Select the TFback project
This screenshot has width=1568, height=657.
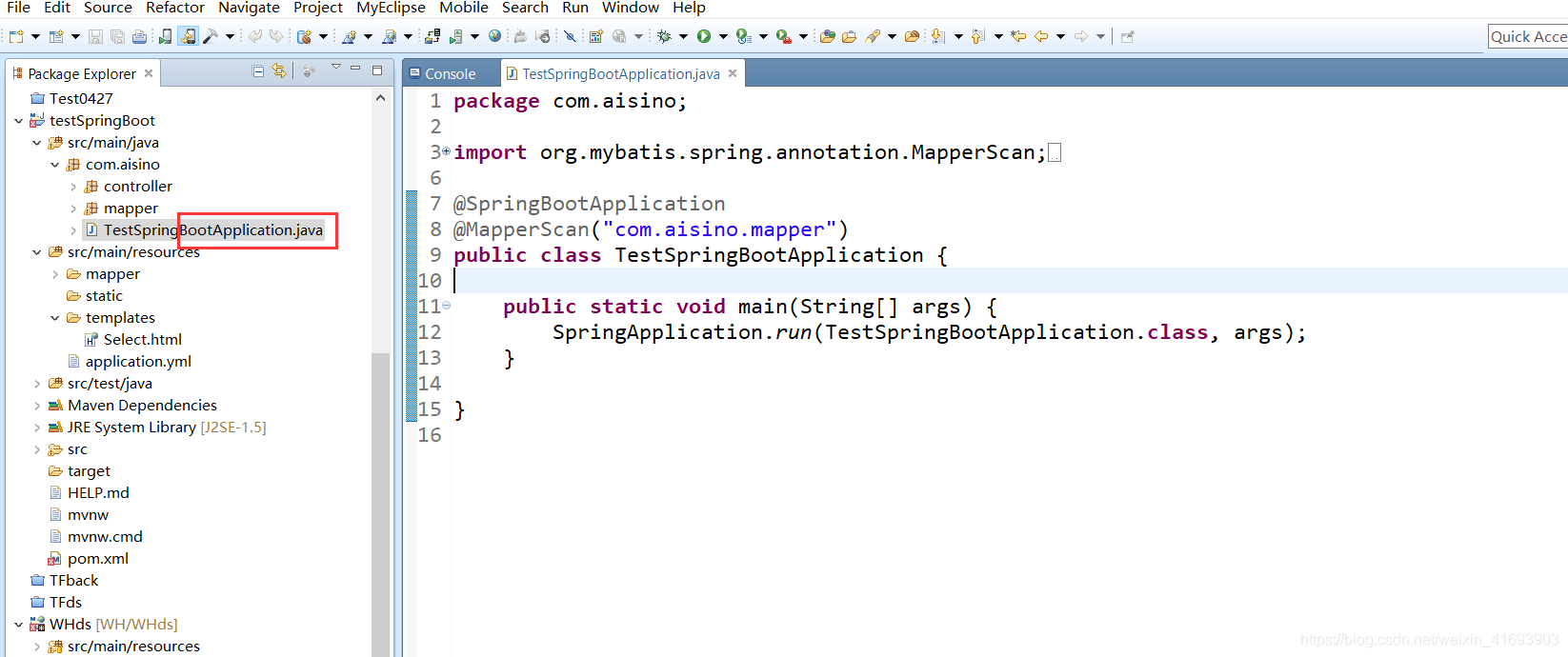(73, 580)
